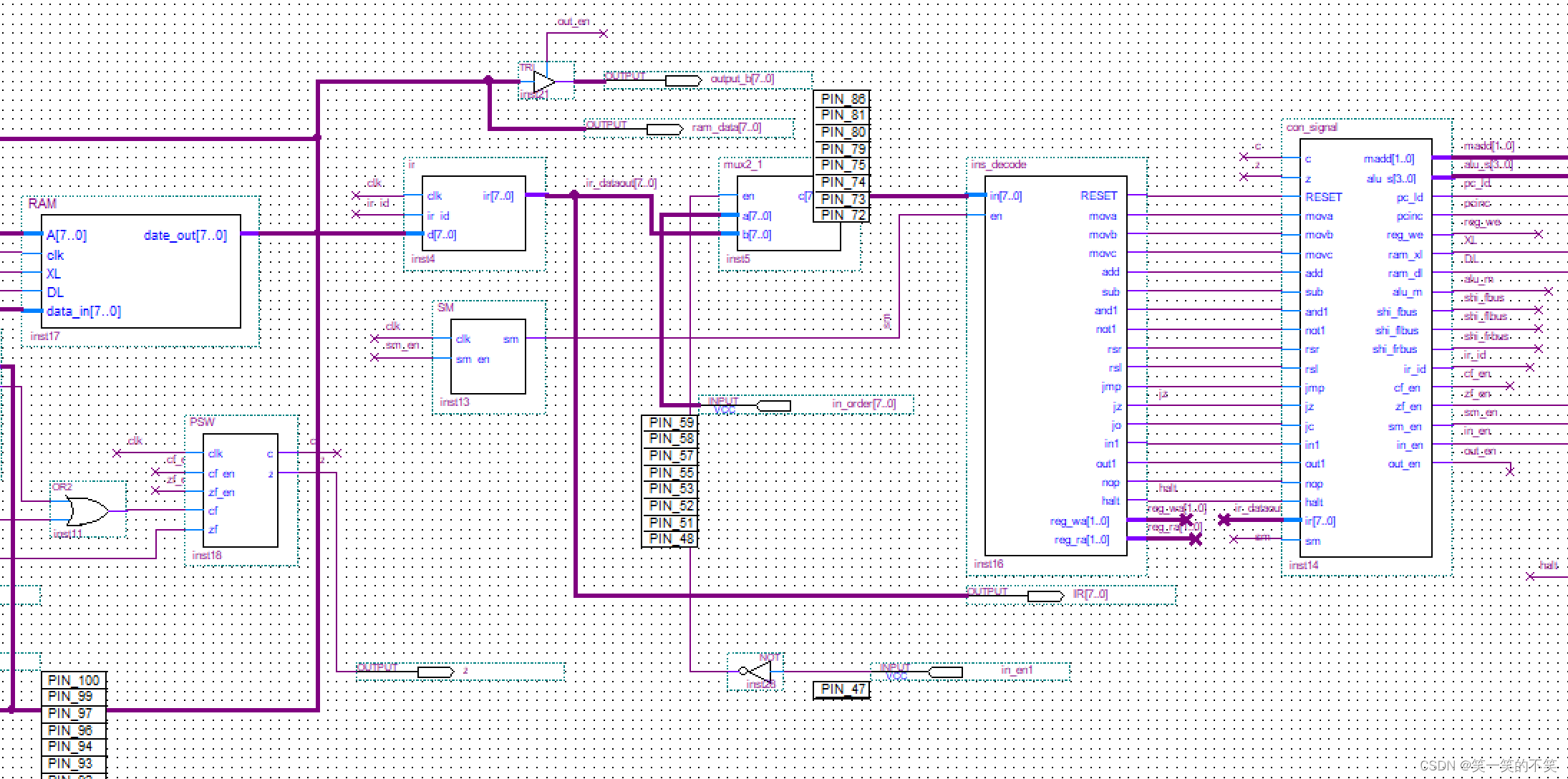Screen dimensions: 1568x779
Task: Click pin assignment PIN_80
Action: coord(842,132)
